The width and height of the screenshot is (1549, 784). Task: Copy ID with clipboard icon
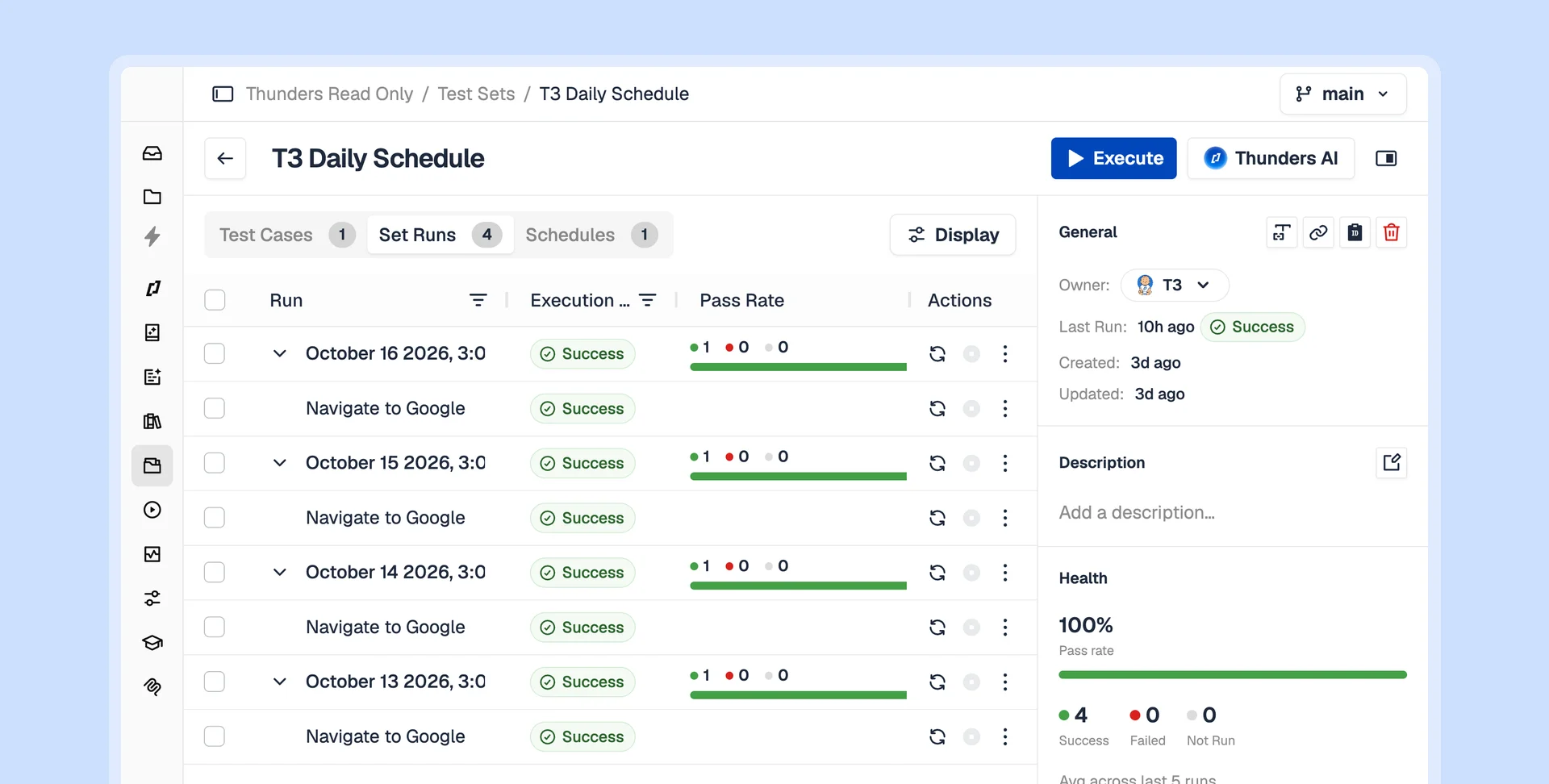[1355, 232]
